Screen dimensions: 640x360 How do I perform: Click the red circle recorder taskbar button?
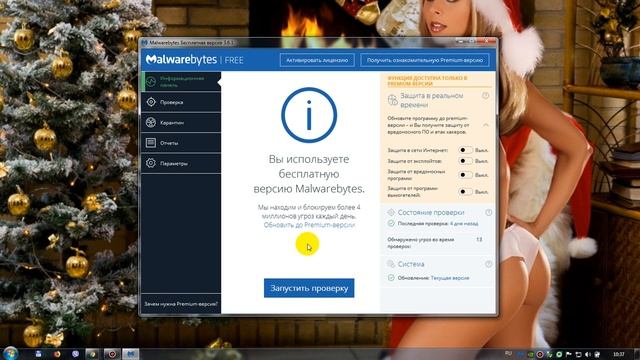click(x=112, y=354)
